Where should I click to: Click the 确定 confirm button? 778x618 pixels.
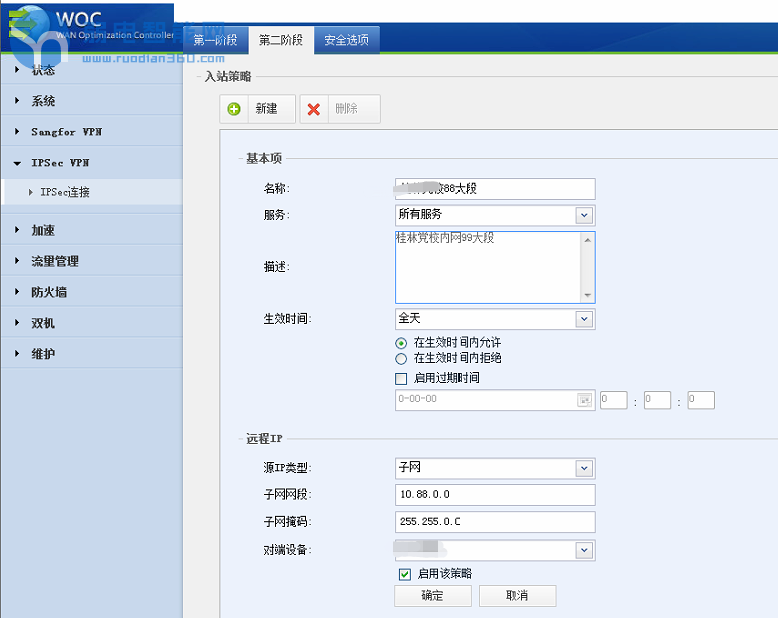(x=432, y=595)
